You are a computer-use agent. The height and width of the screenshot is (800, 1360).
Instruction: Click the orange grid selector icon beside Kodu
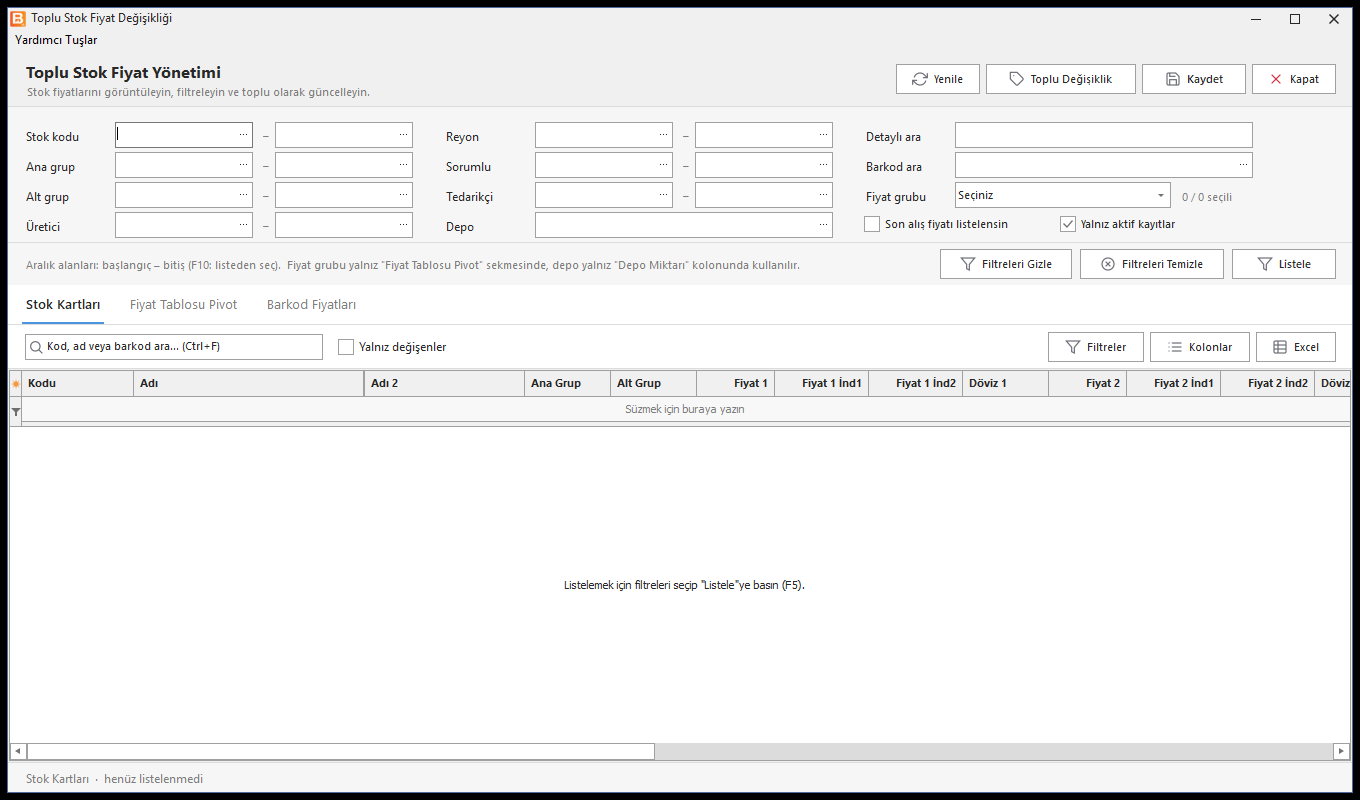[x=15, y=384]
